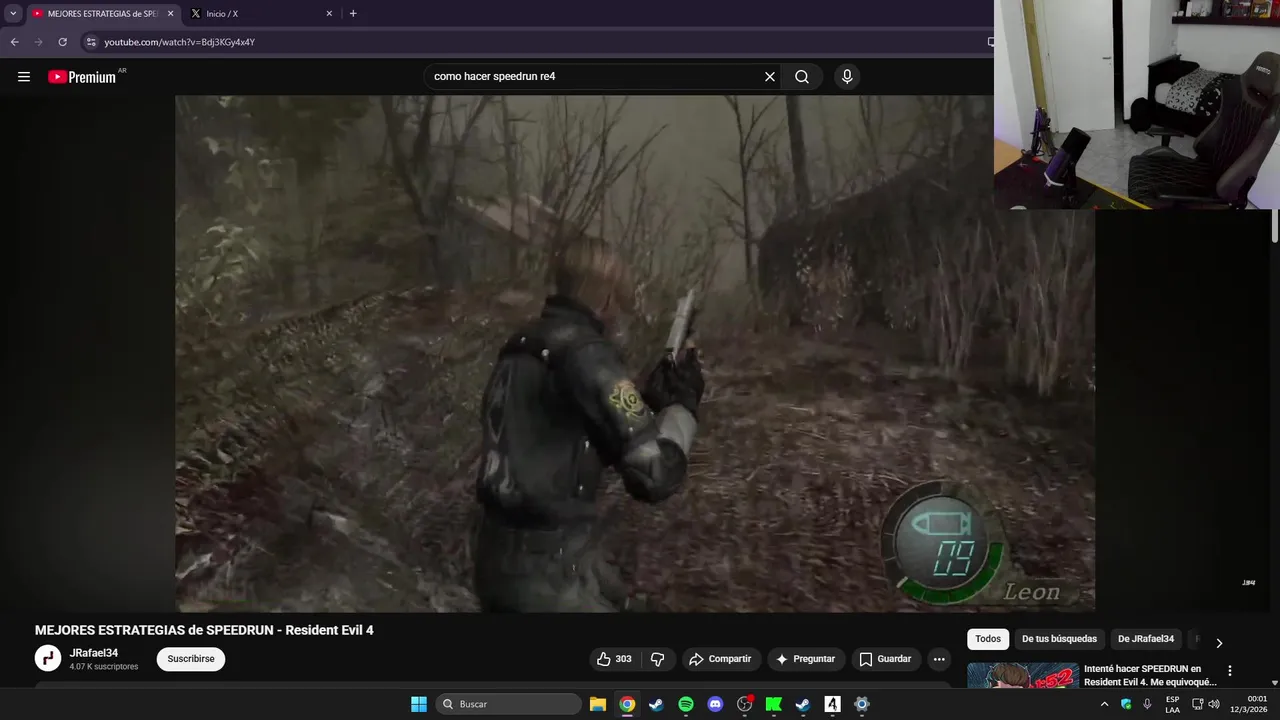Save video with the Guardar button
This screenshot has width=1280, height=720.
pyautogui.click(x=885, y=659)
